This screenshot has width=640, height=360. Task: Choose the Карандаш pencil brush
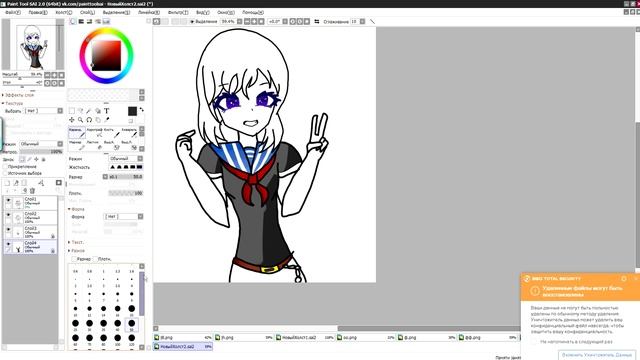pos(77,132)
